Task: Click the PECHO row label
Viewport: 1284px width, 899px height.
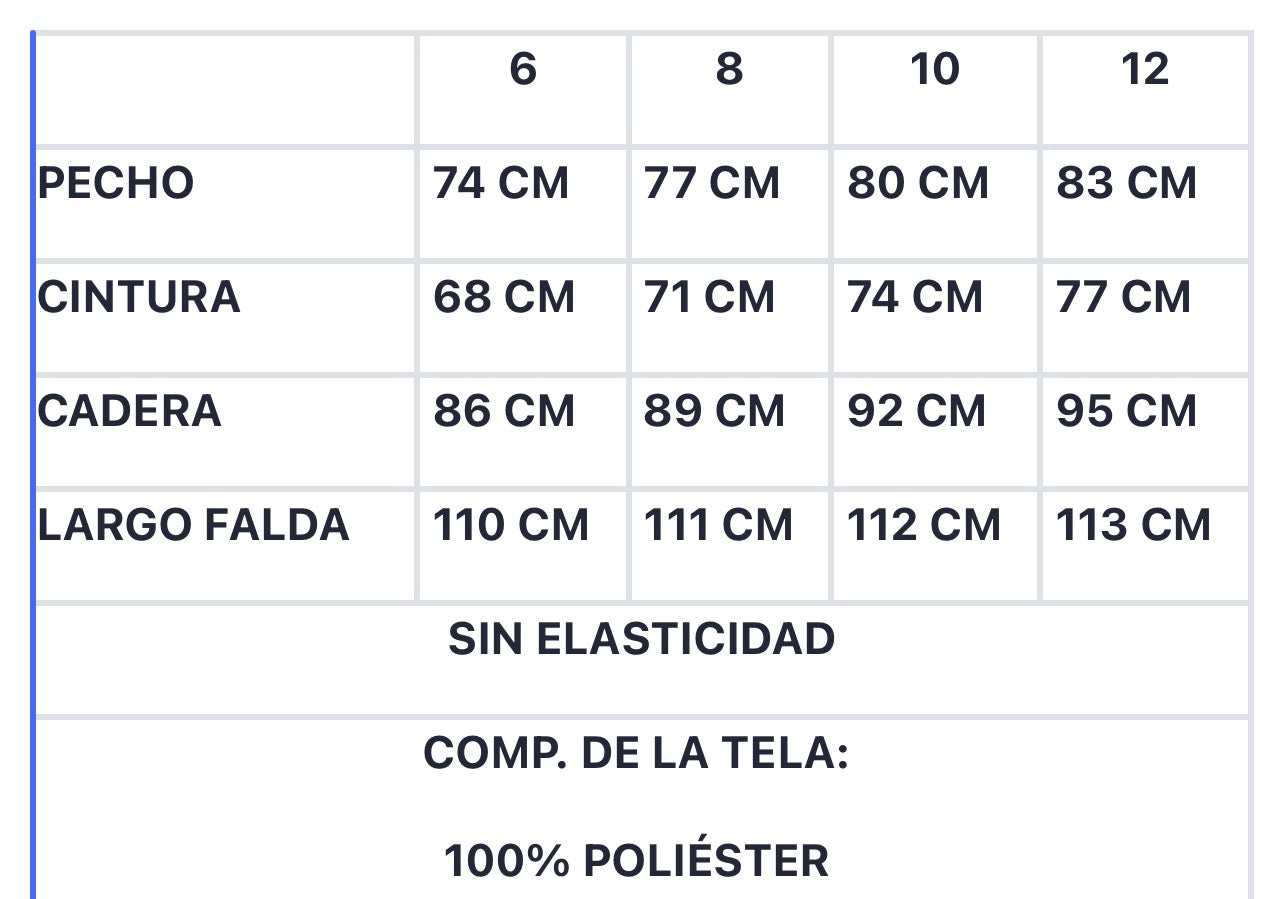Action: click(116, 184)
